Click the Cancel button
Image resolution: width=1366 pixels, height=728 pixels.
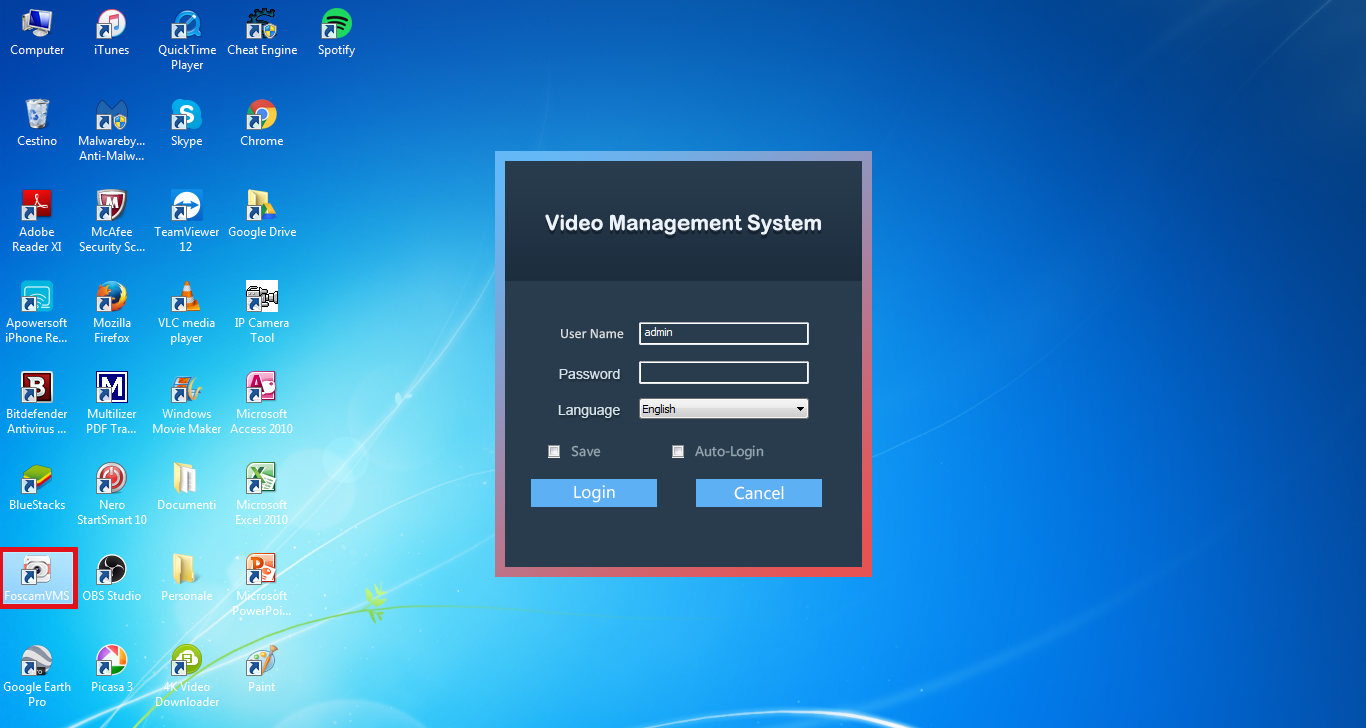[x=759, y=493]
